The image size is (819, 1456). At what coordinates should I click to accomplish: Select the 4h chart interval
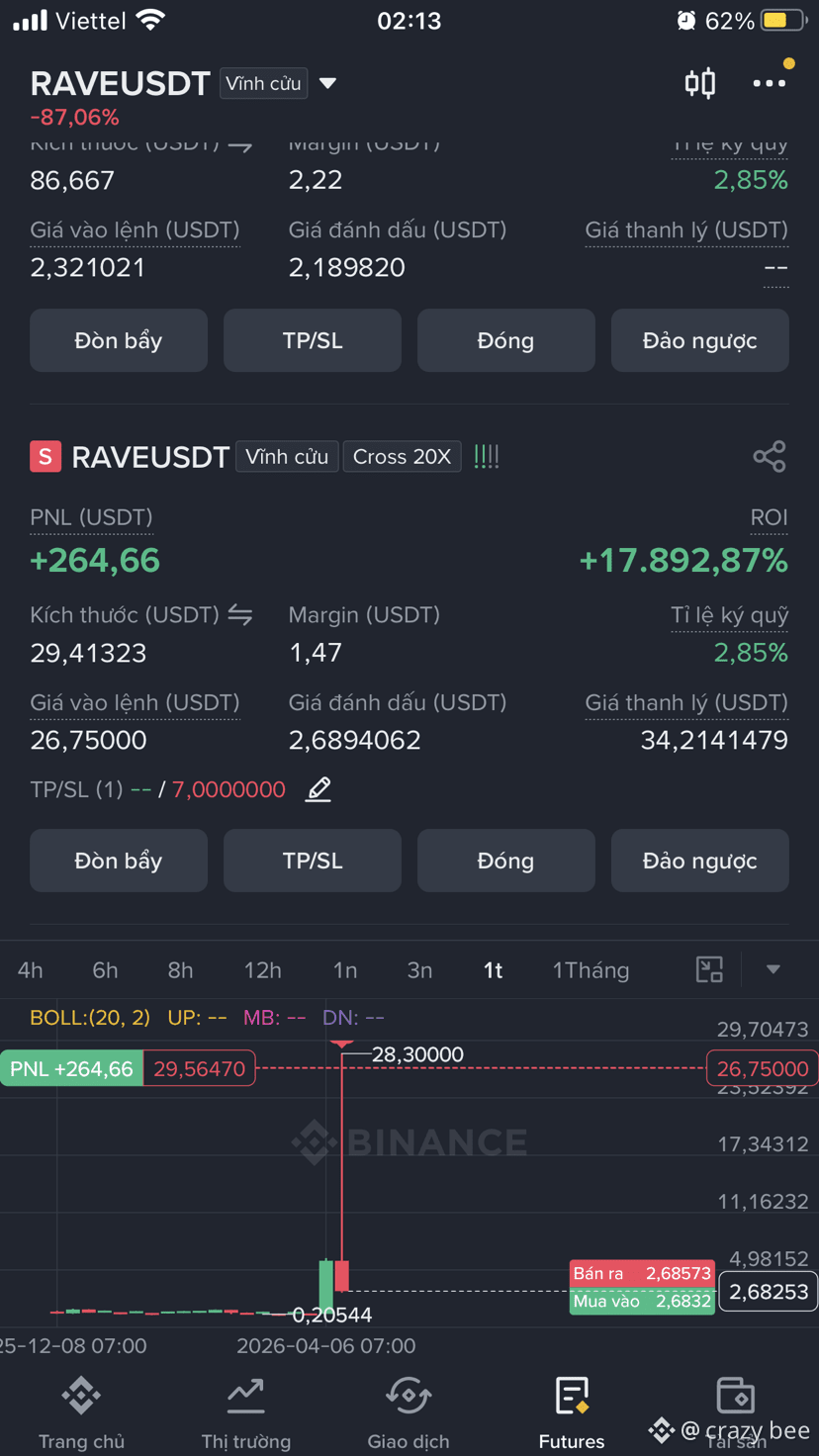pos(31,970)
